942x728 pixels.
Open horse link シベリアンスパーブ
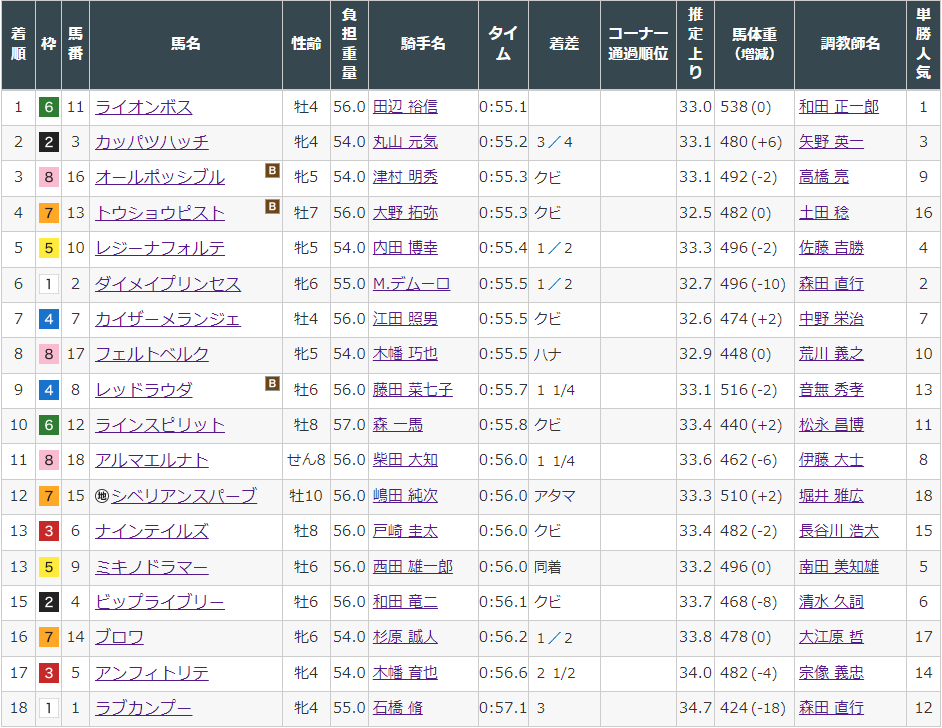coord(184,496)
